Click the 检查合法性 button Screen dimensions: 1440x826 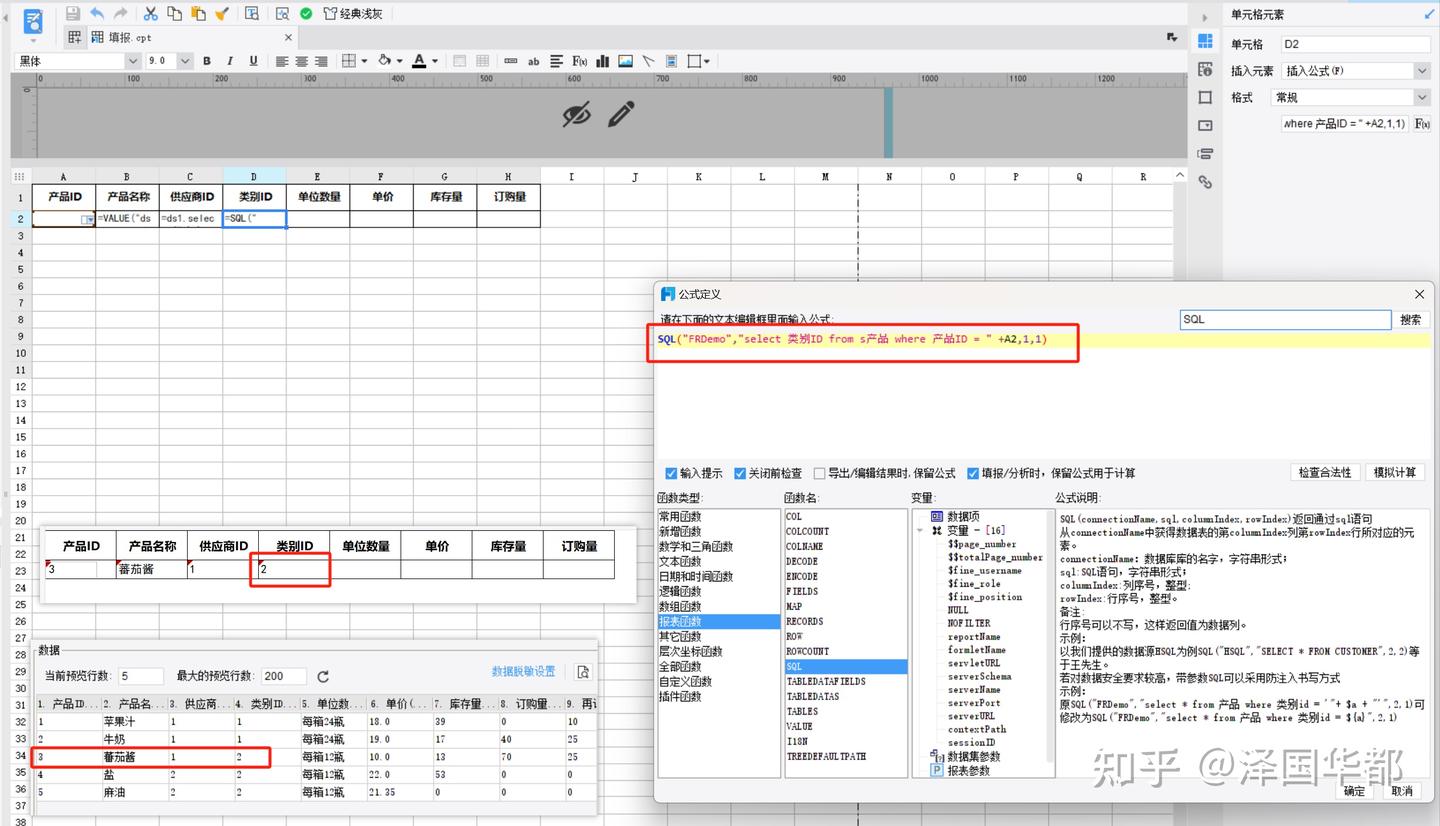coord(1325,472)
